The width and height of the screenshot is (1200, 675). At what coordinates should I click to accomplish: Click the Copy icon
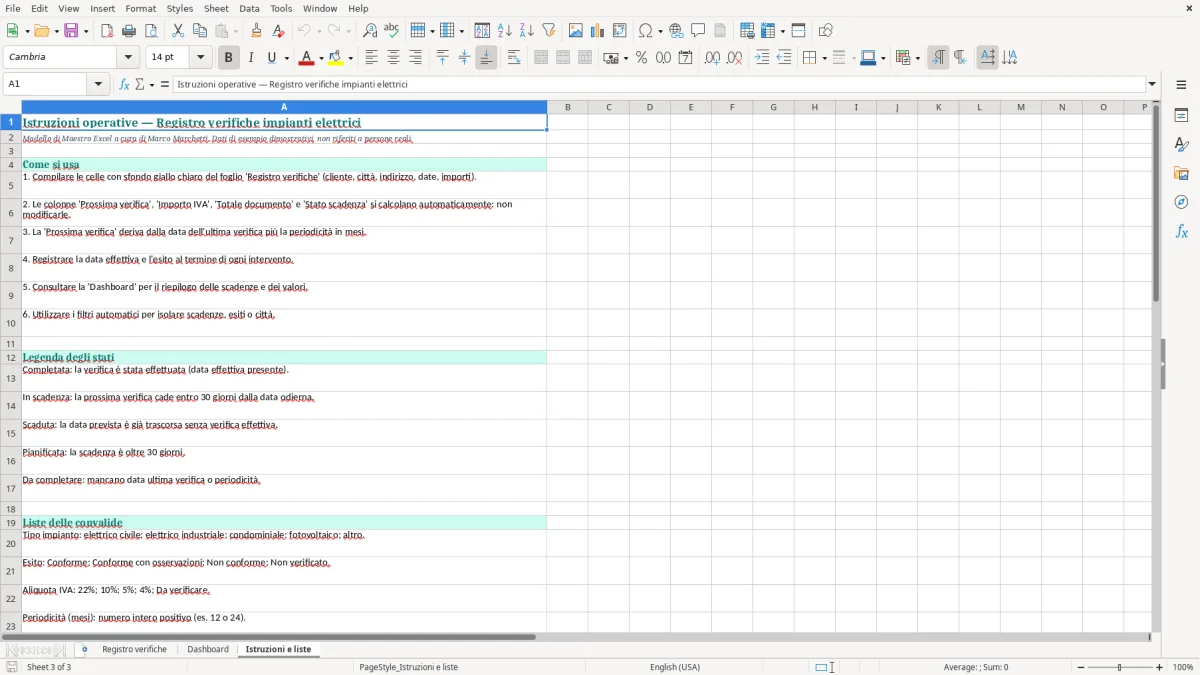tap(200, 31)
